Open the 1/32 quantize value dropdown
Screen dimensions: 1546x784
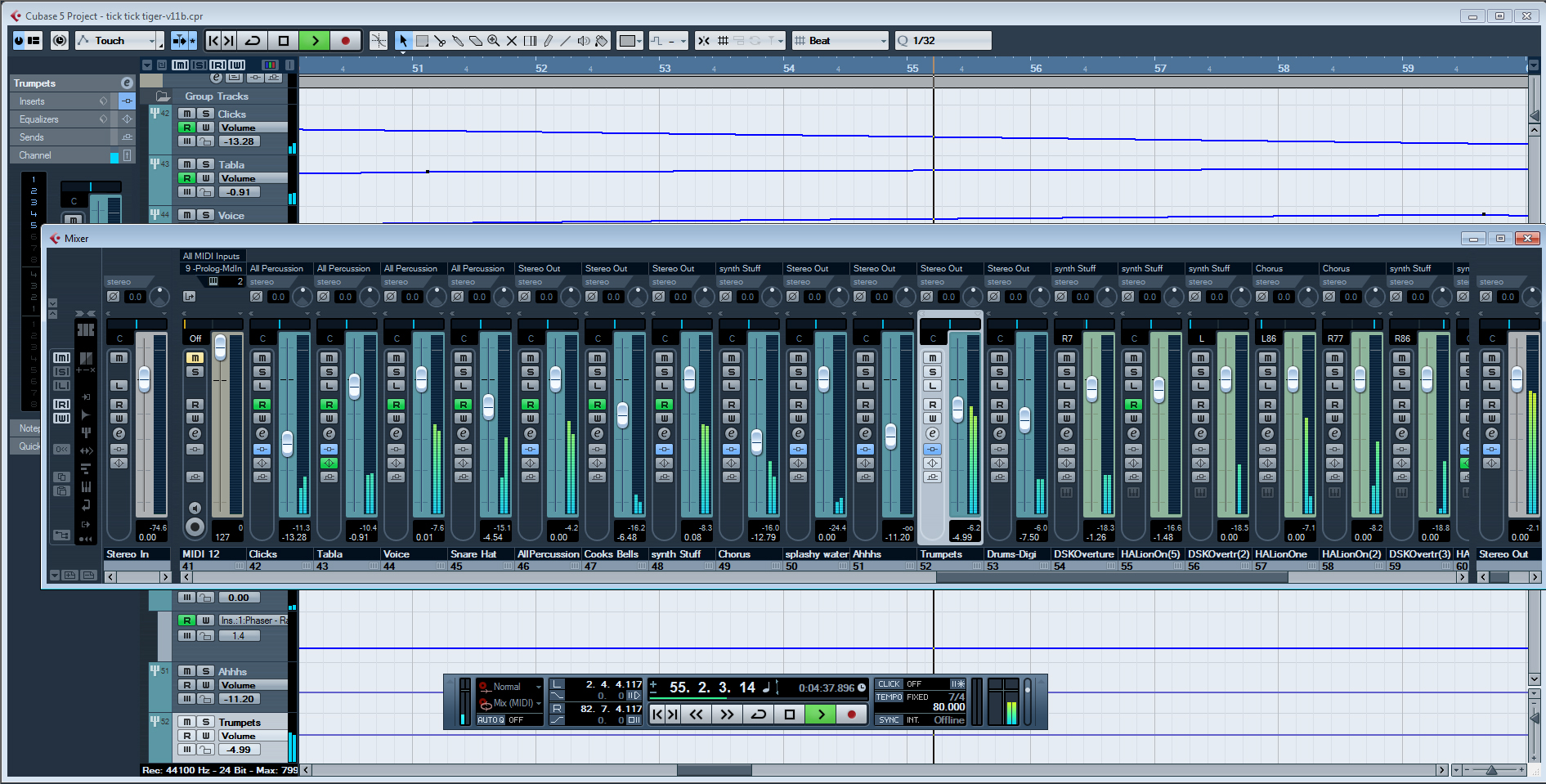point(943,41)
